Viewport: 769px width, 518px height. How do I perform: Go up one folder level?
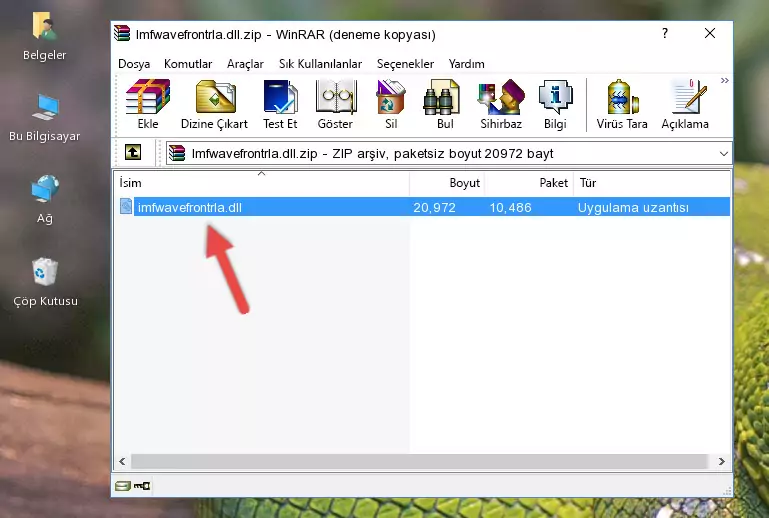(133, 153)
